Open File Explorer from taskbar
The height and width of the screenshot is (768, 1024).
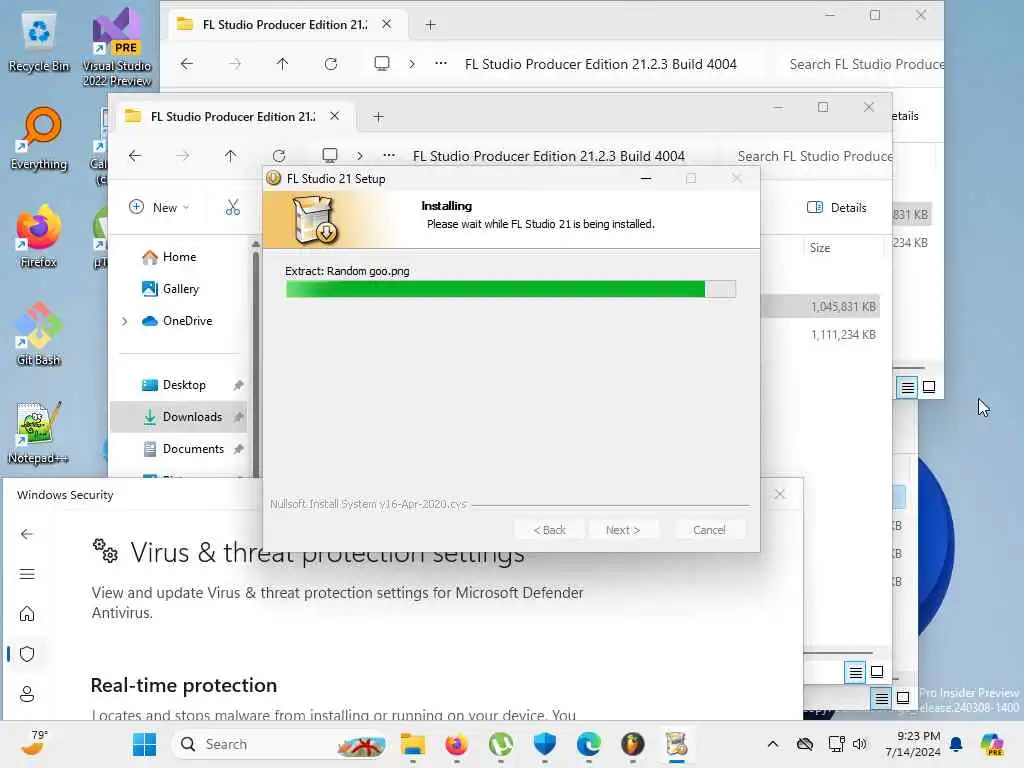click(x=413, y=744)
